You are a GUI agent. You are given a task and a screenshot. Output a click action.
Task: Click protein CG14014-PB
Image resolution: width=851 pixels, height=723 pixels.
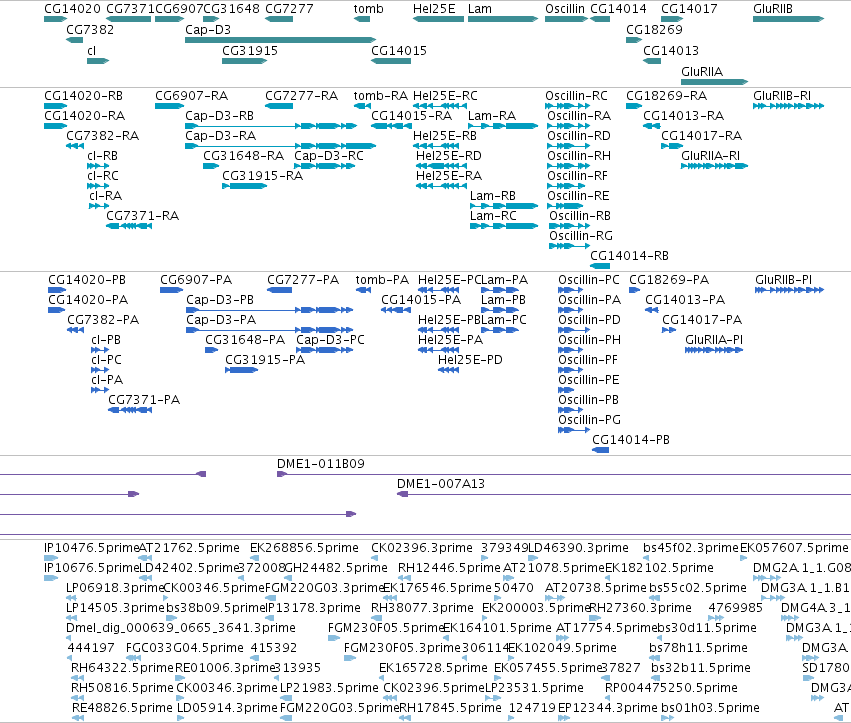point(631,440)
